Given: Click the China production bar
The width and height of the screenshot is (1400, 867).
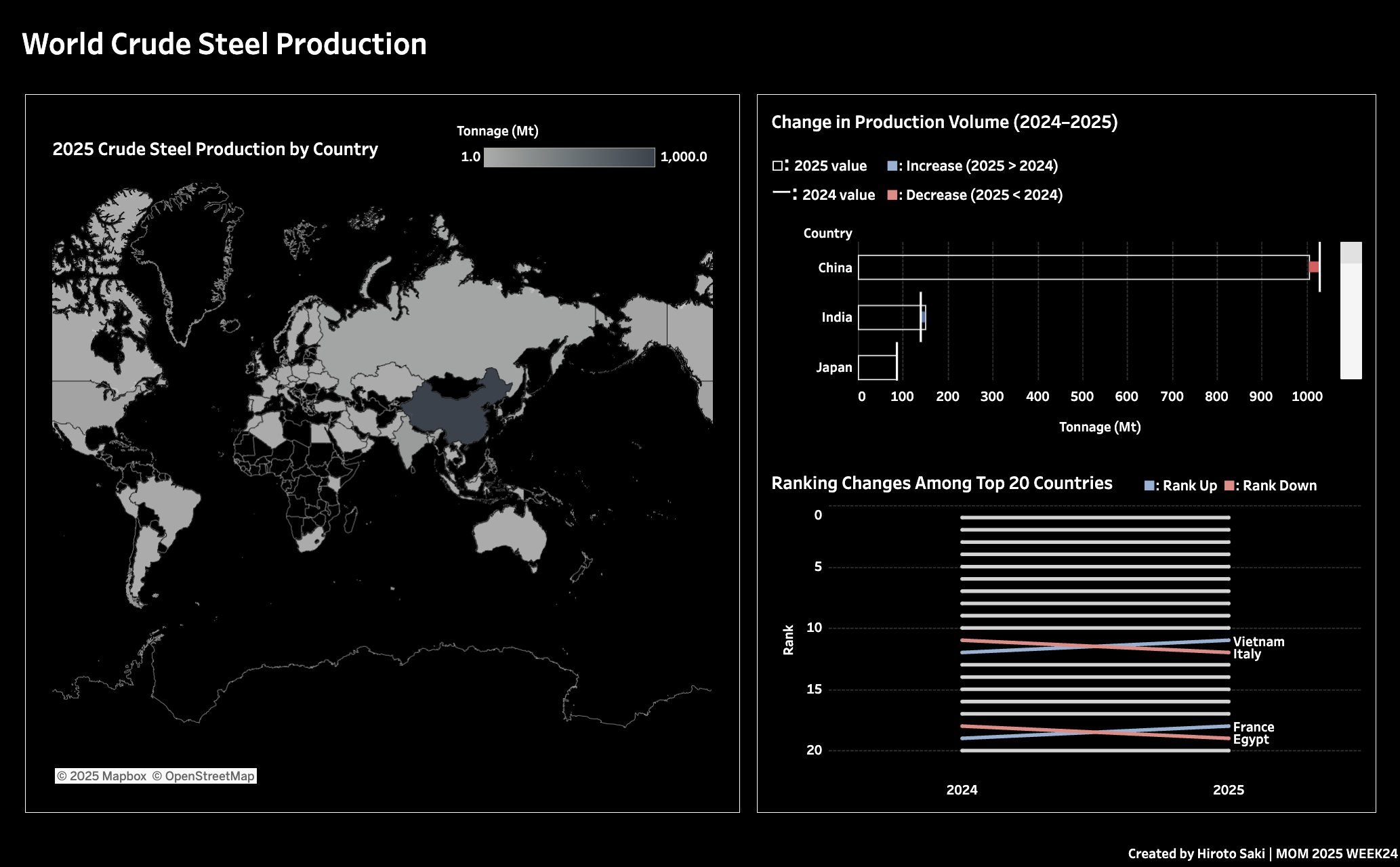Looking at the screenshot, I should pyautogui.click(x=1083, y=268).
